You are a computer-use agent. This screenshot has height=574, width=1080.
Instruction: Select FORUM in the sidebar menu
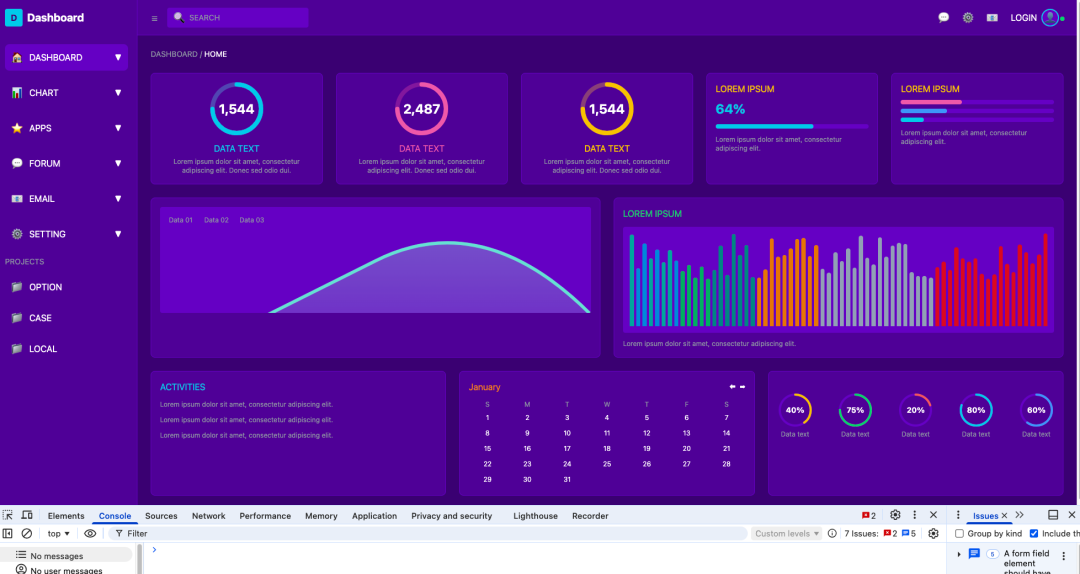coord(44,163)
